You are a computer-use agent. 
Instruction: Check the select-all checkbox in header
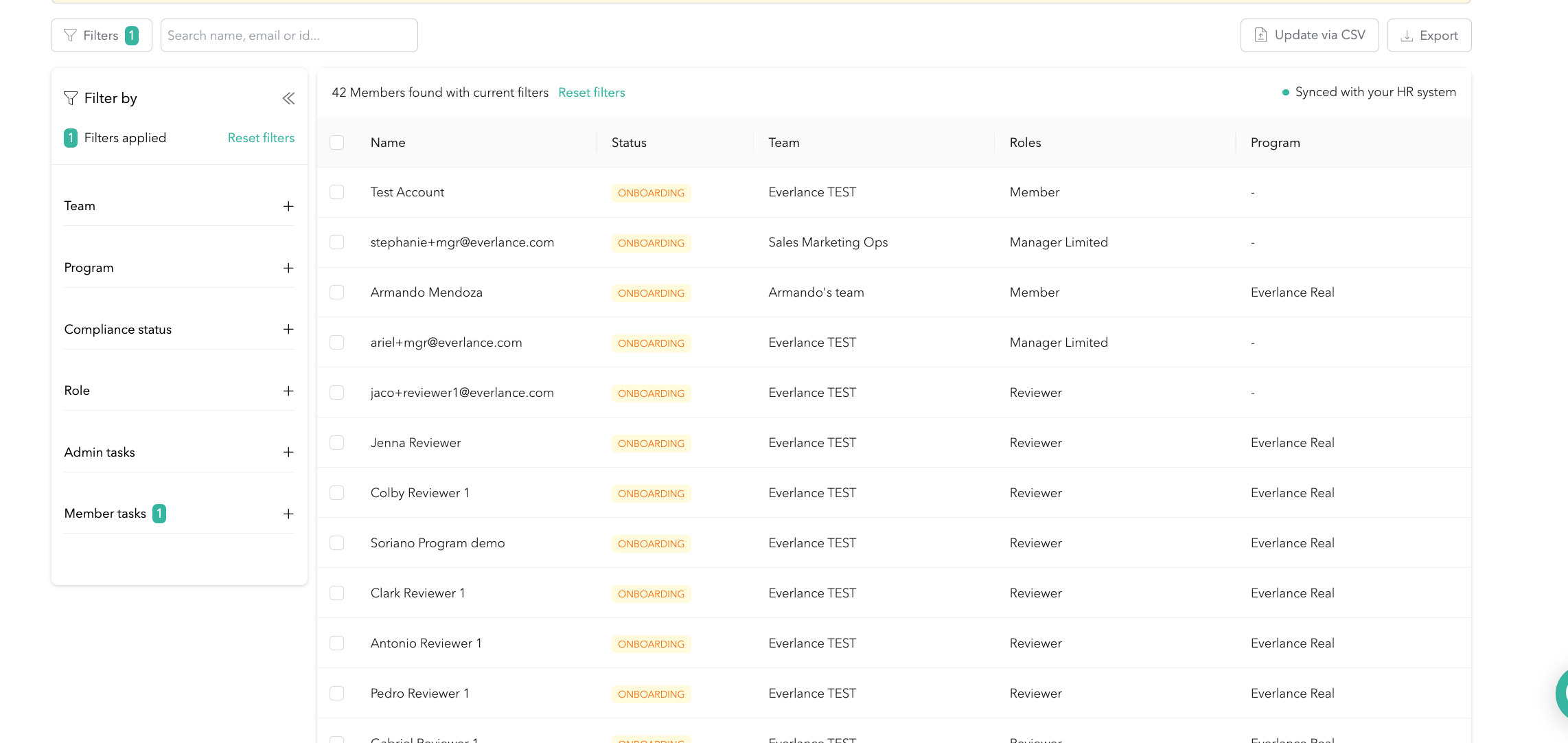[x=336, y=143]
